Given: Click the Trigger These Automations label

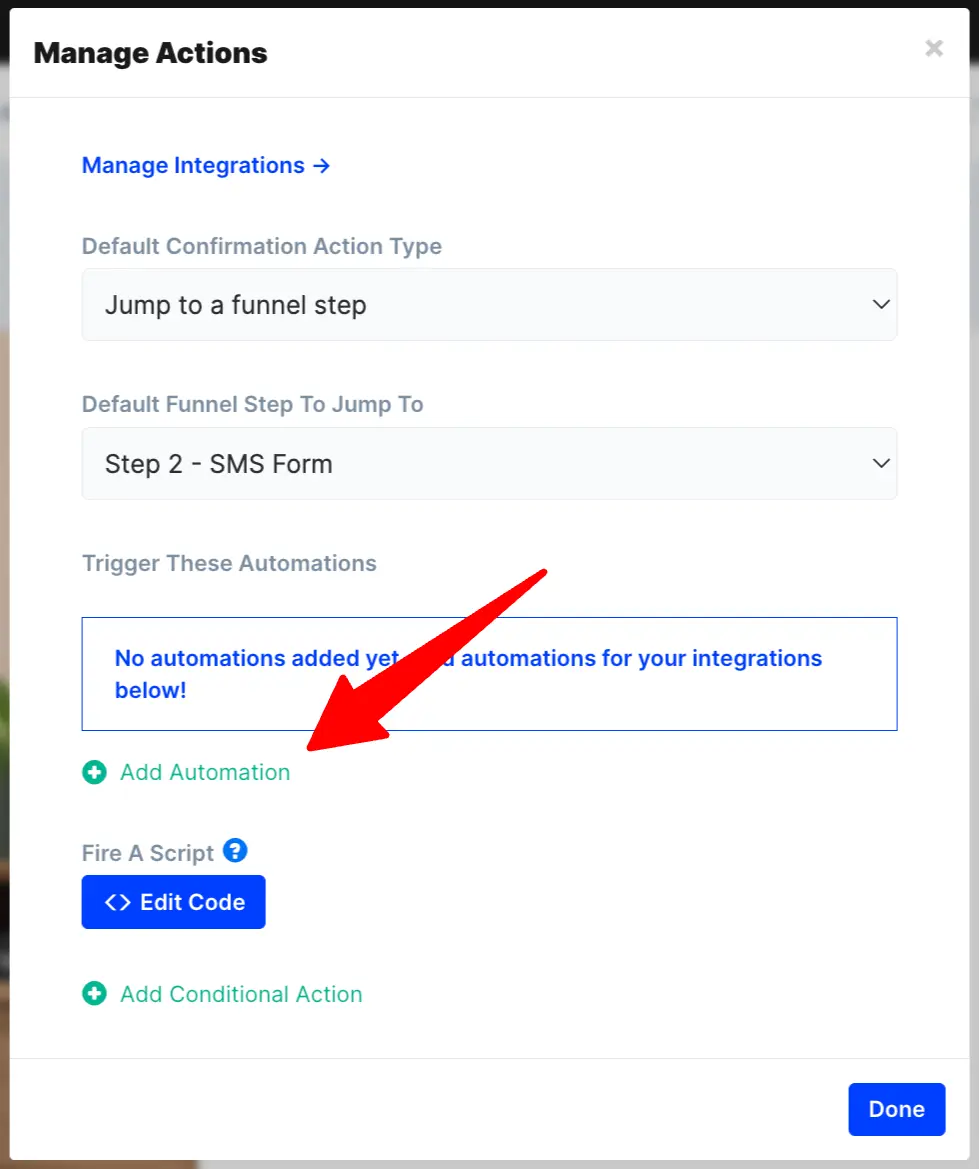Looking at the screenshot, I should [229, 563].
